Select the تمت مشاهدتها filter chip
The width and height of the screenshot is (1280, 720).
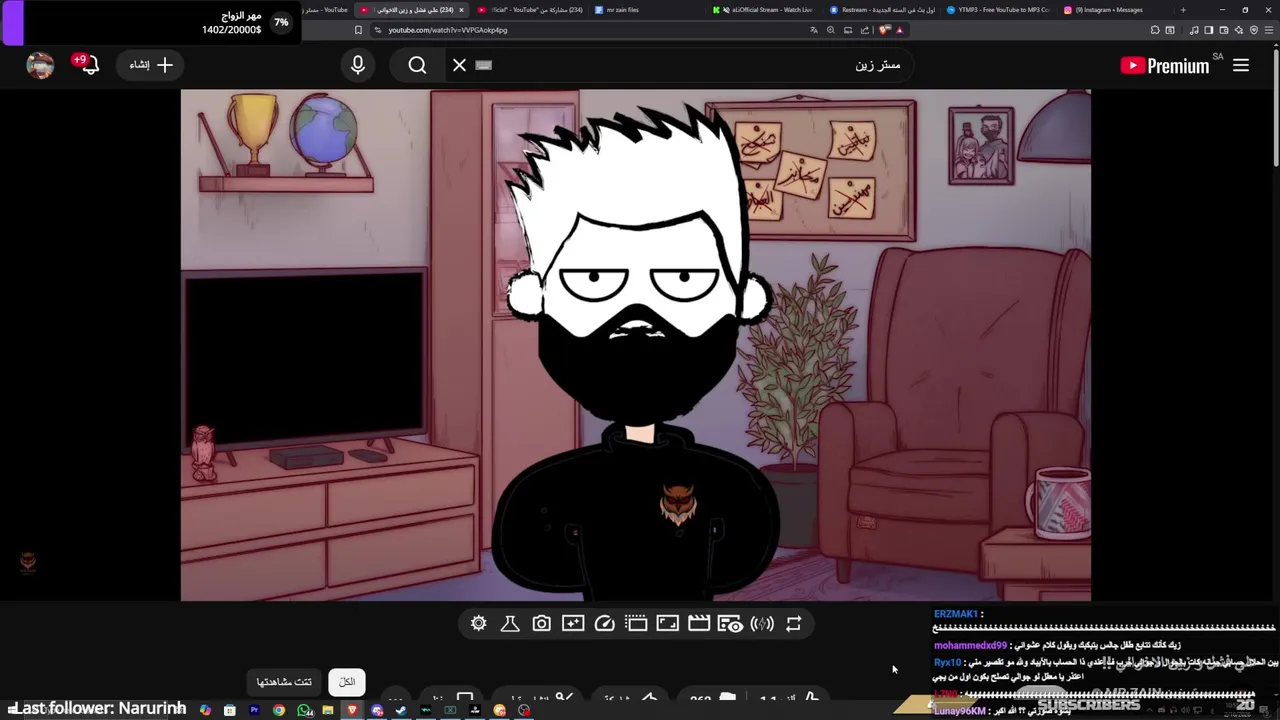click(x=284, y=682)
